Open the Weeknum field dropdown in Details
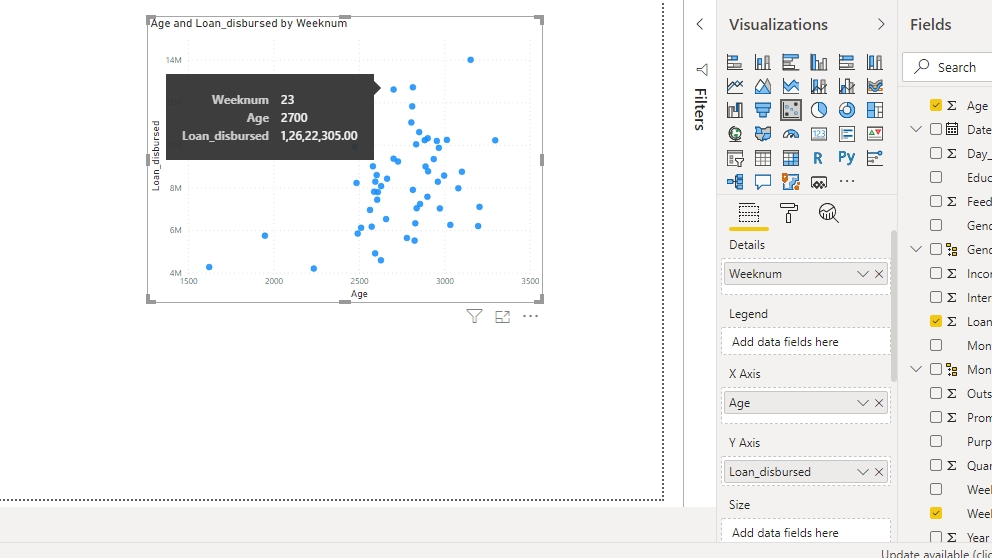992x558 pixels. (862, 274)
